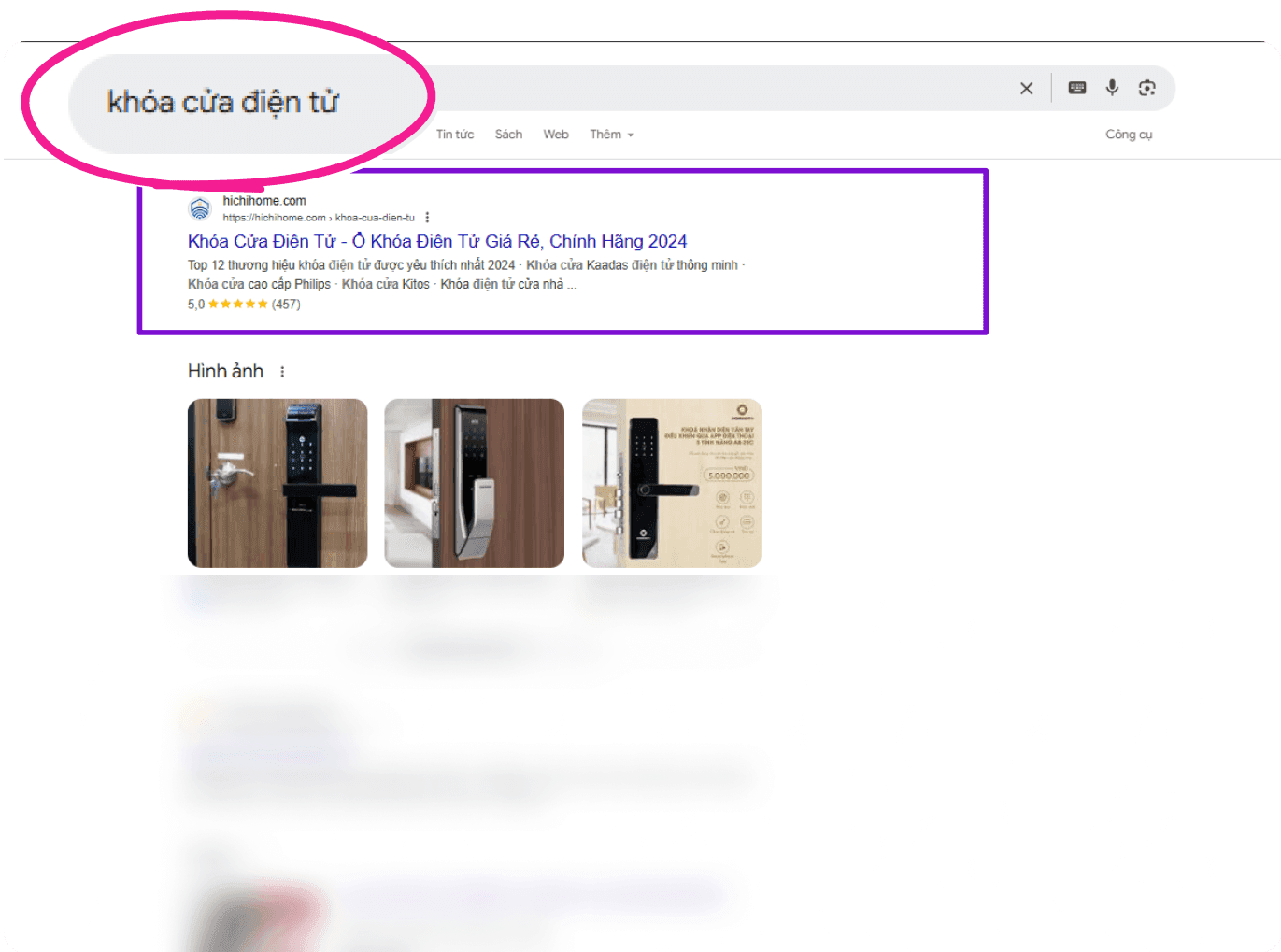Open the on-screen keyboard input tool
Screen dimensions: 1281x952
tap(1077, 88)
